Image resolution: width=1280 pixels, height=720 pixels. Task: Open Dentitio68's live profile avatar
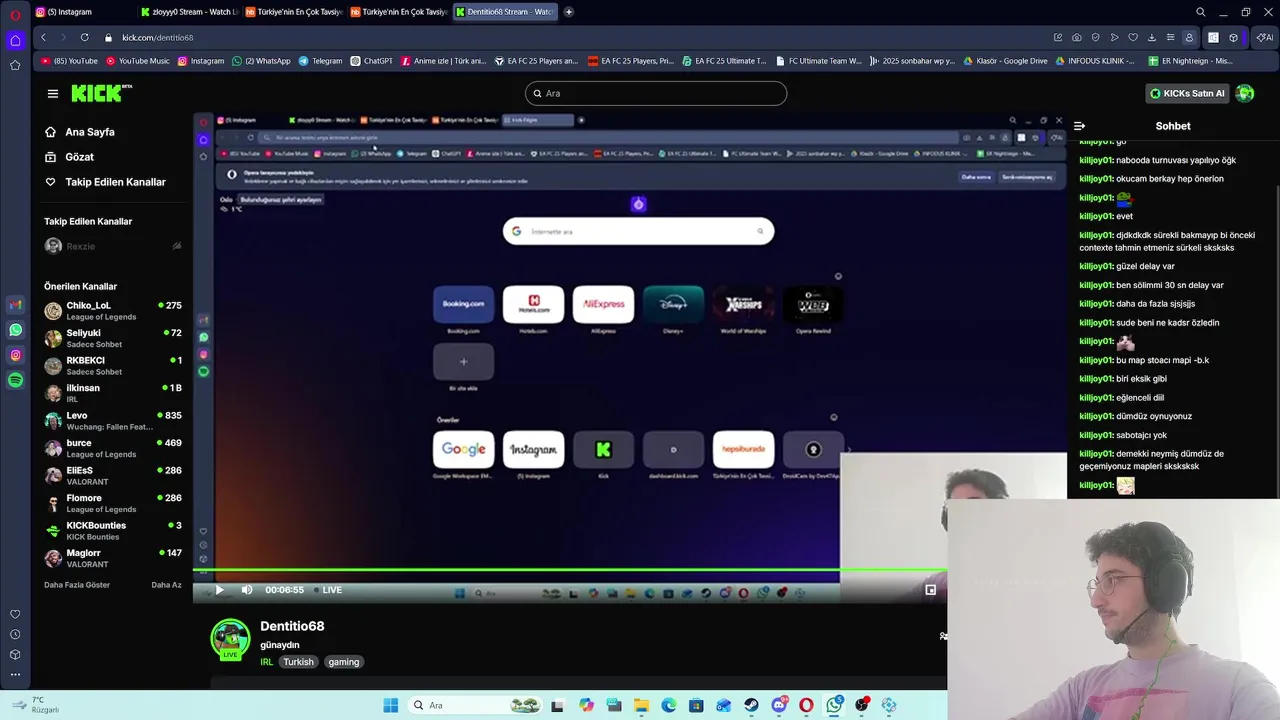[x=230, y=639]
